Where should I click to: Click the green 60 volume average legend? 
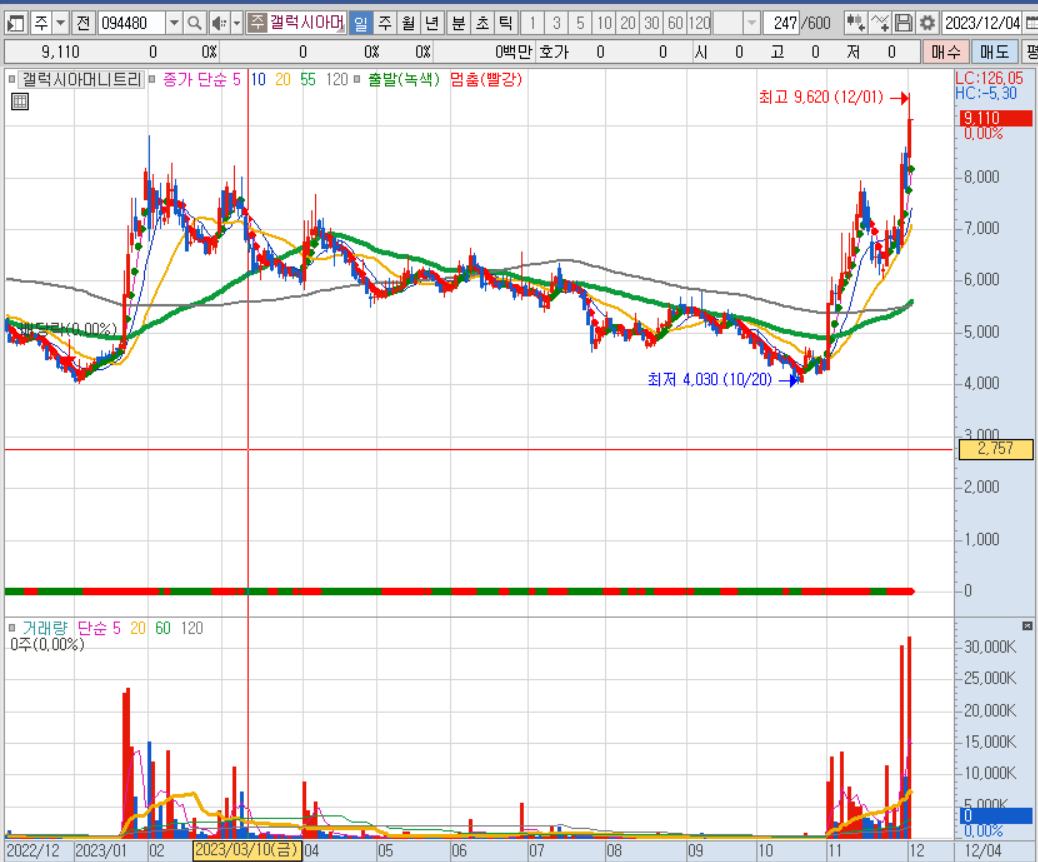pos(163,628)
